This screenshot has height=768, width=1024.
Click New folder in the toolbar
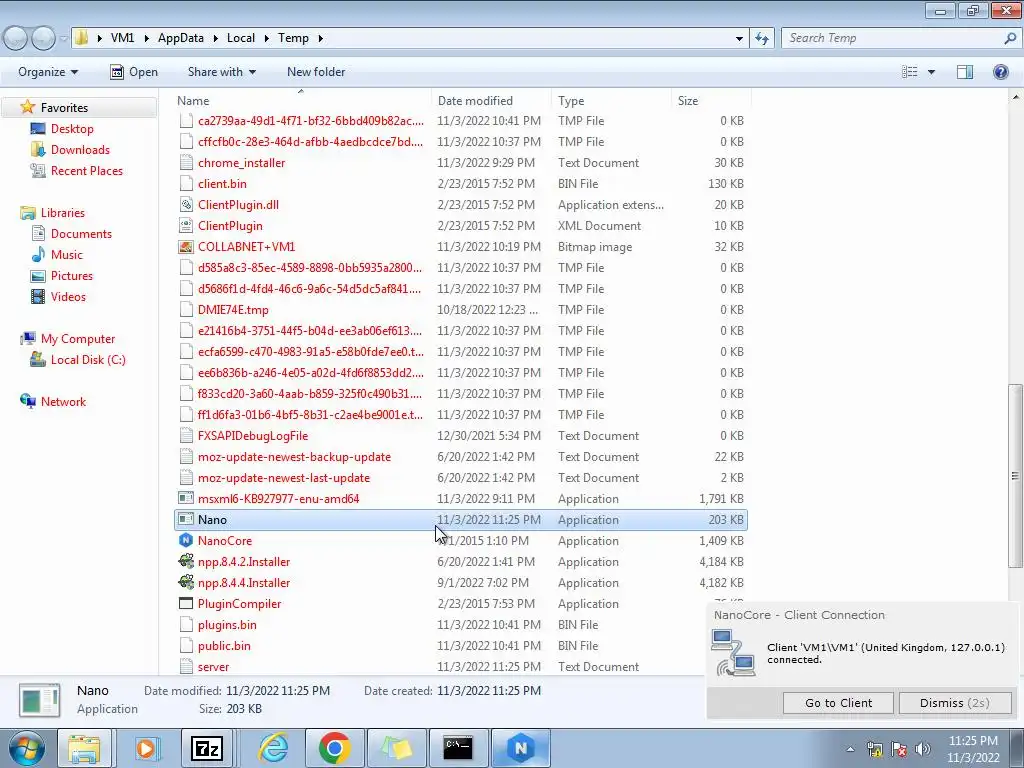[316, 72]
